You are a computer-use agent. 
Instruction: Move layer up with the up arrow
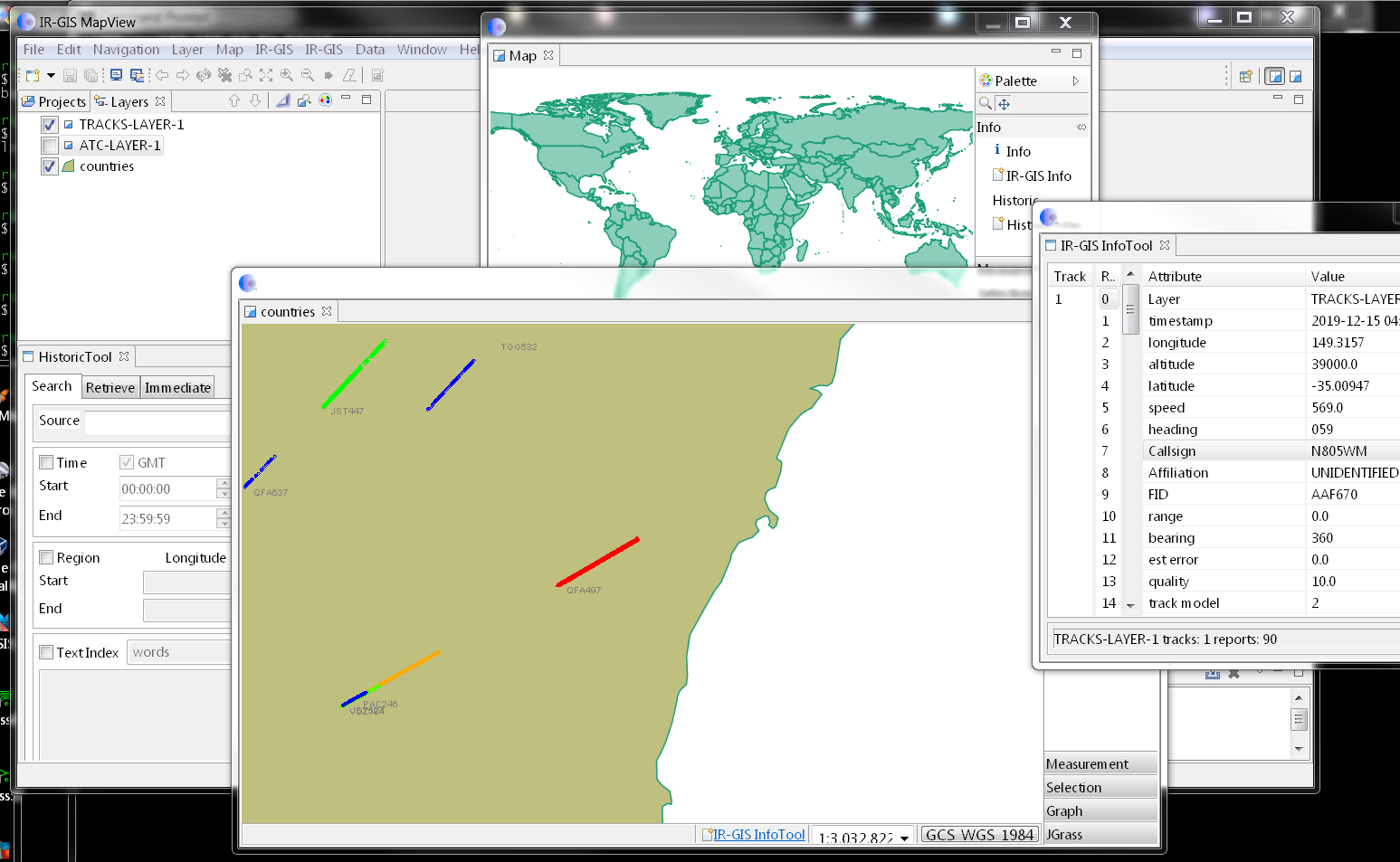234,101
